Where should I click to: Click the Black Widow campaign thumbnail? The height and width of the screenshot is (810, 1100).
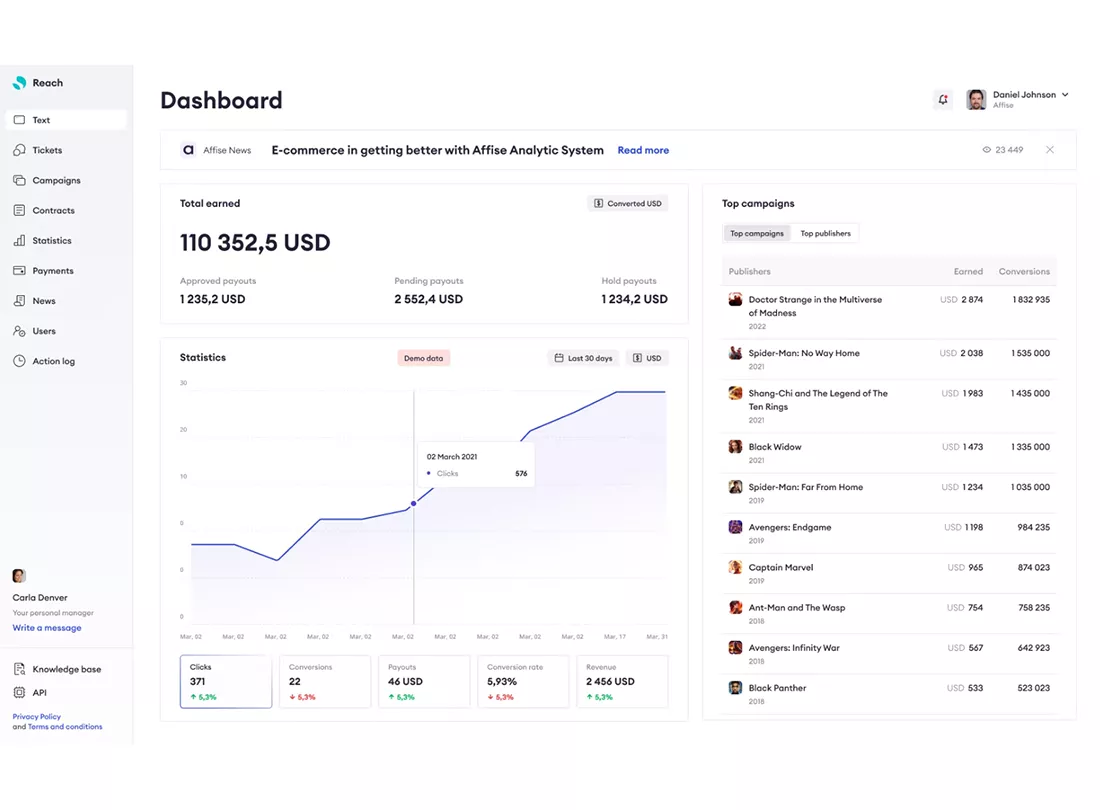click(735, 447)
